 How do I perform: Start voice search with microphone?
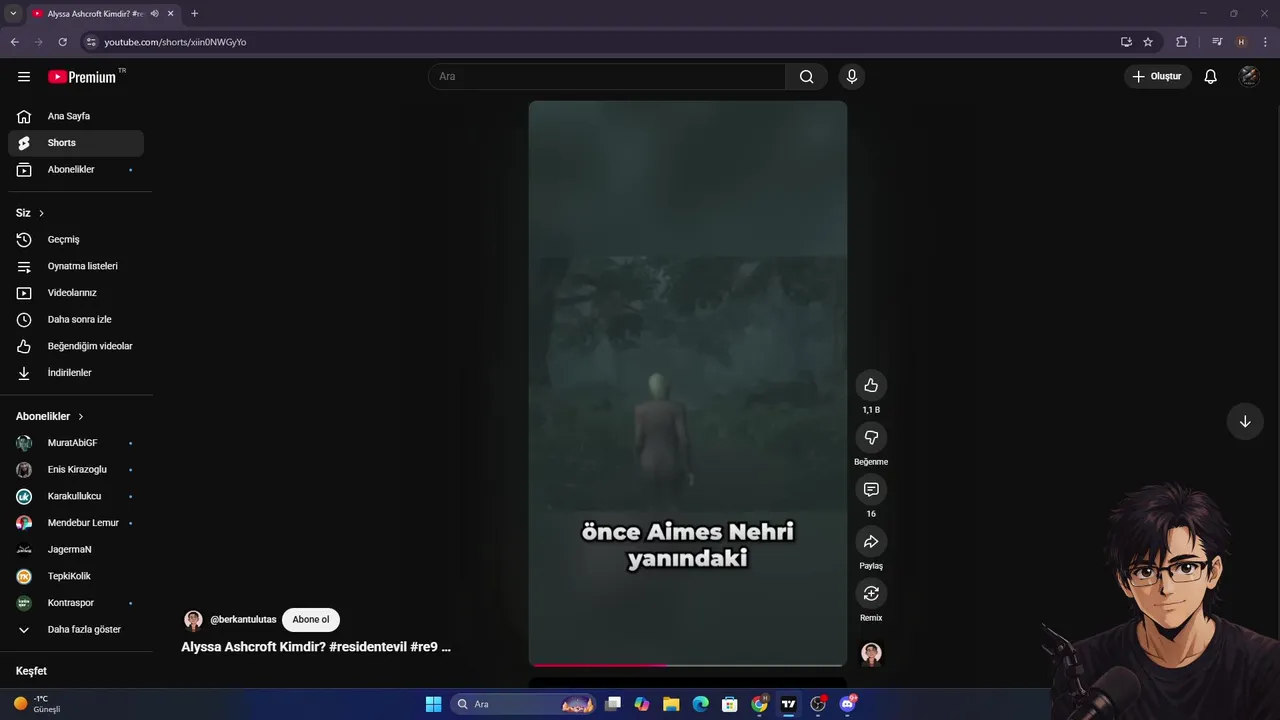point(851,77)
